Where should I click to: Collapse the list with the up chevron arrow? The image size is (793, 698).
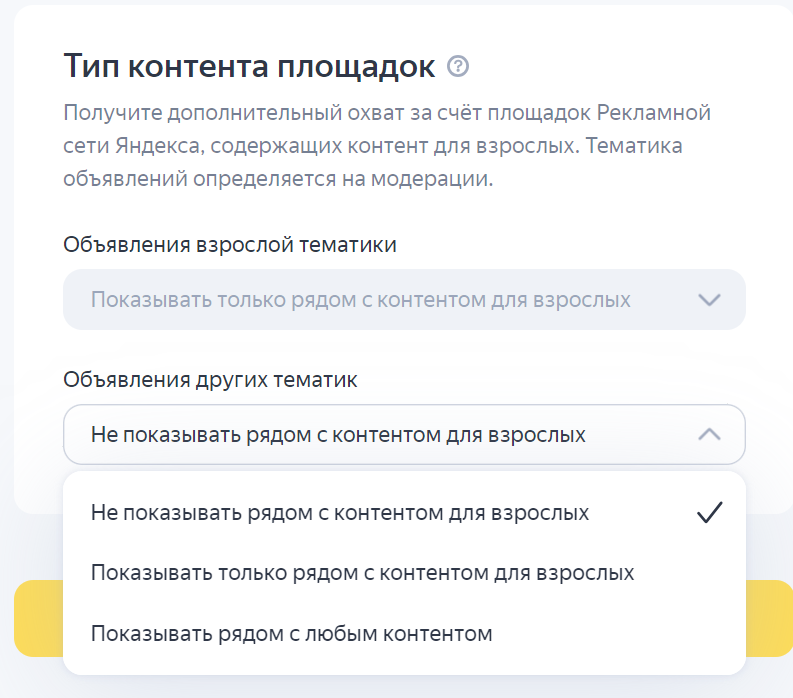click(x=709, y=434)
